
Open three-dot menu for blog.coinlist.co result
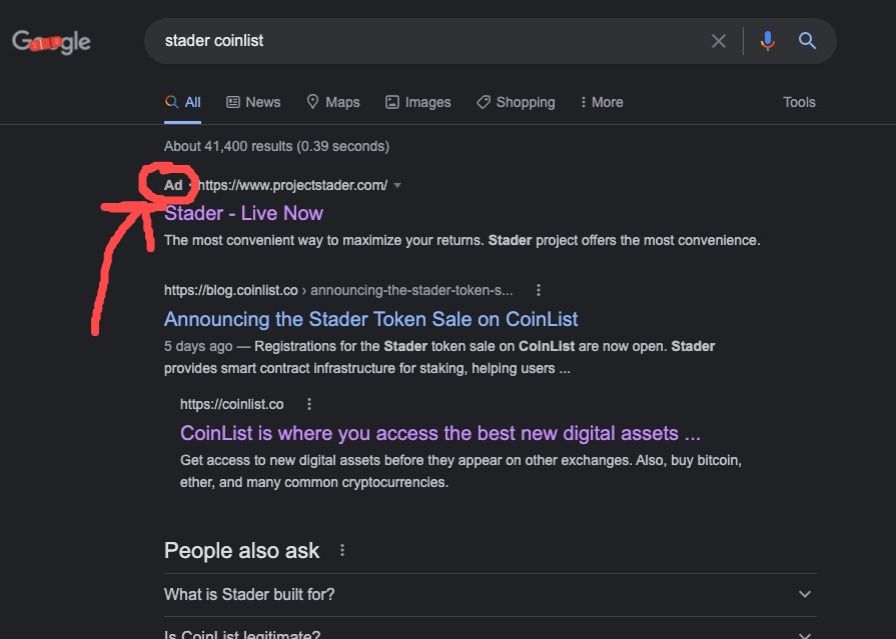(538, 290)
